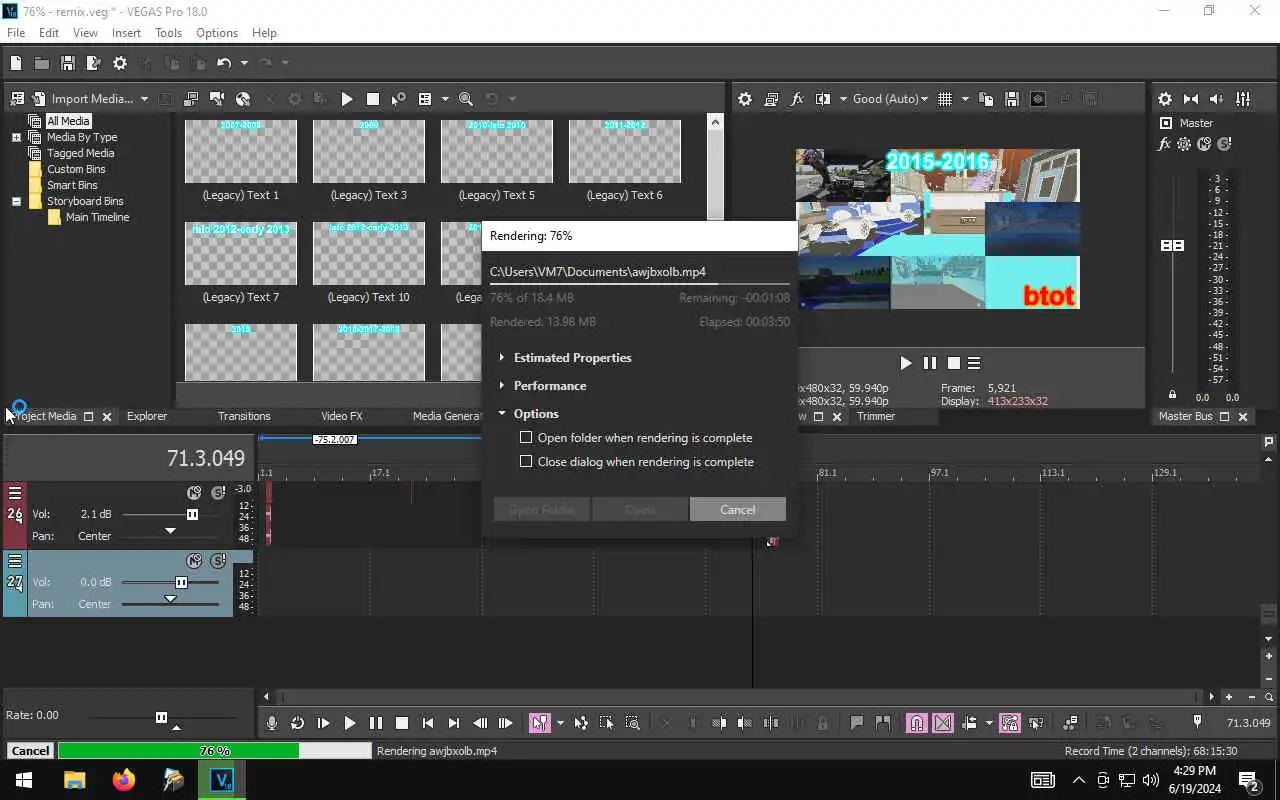Open the Import Media file icon

39,99
